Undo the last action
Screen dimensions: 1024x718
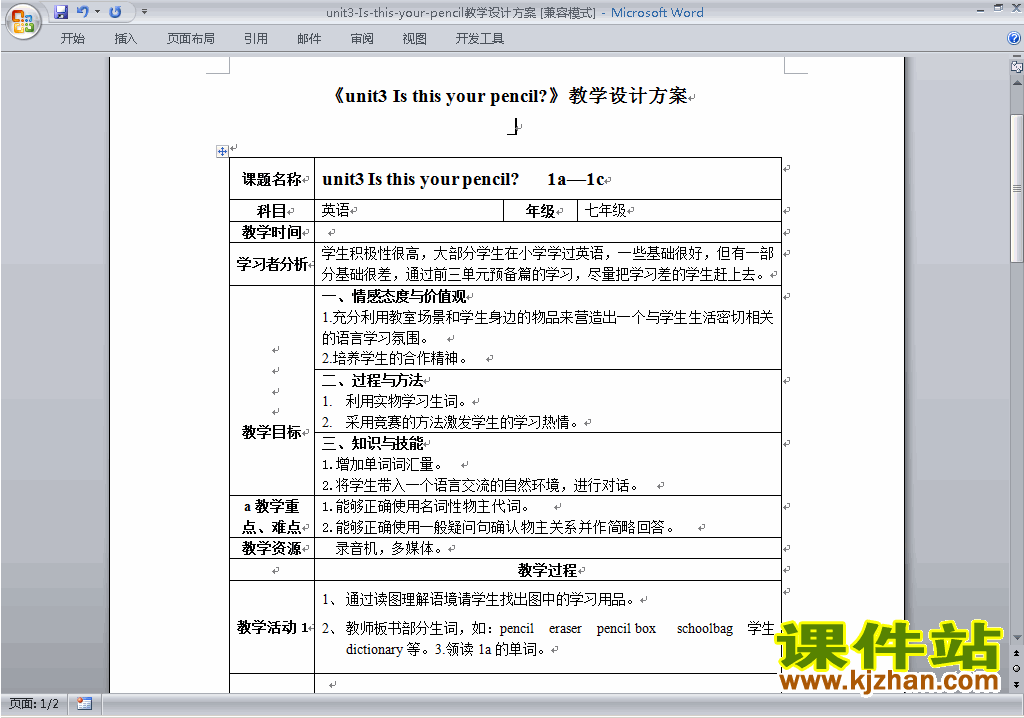click(x=82, y=12)
